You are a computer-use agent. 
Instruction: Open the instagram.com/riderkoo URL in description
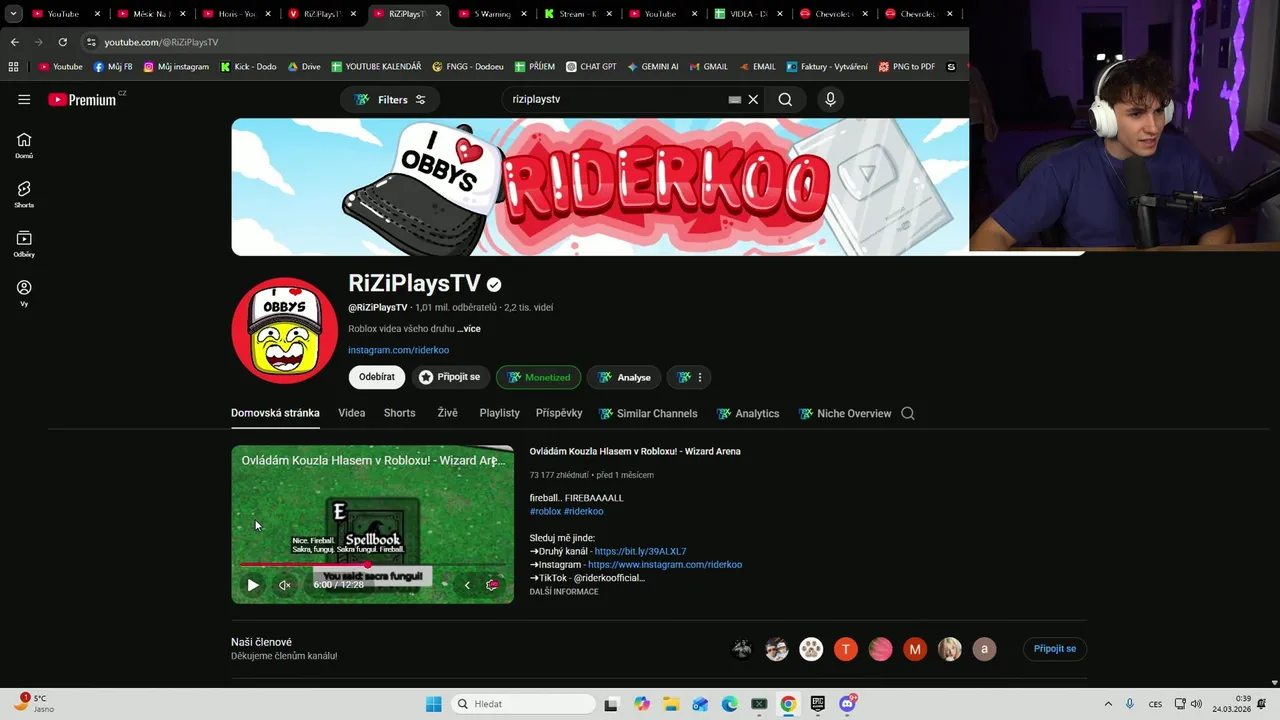665,564
